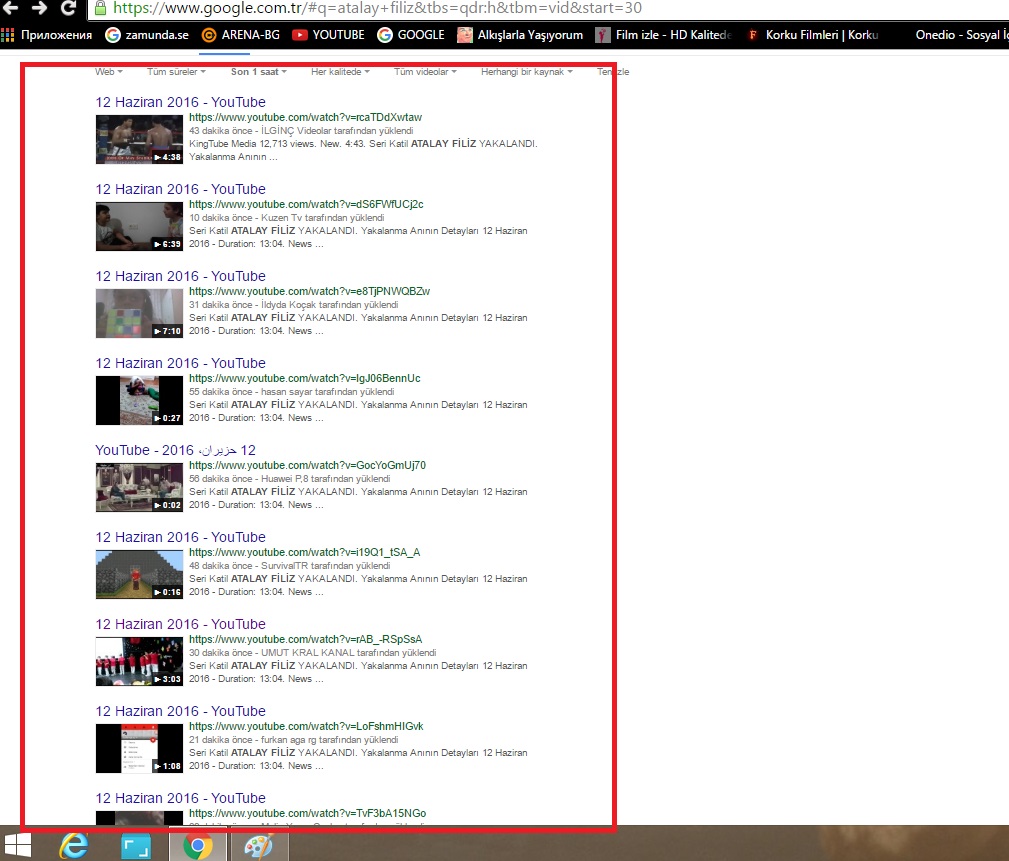Open the video result uploaded by furkan aga rg
Viewport: 1009px width, 861px height.
tap(180, 711)
